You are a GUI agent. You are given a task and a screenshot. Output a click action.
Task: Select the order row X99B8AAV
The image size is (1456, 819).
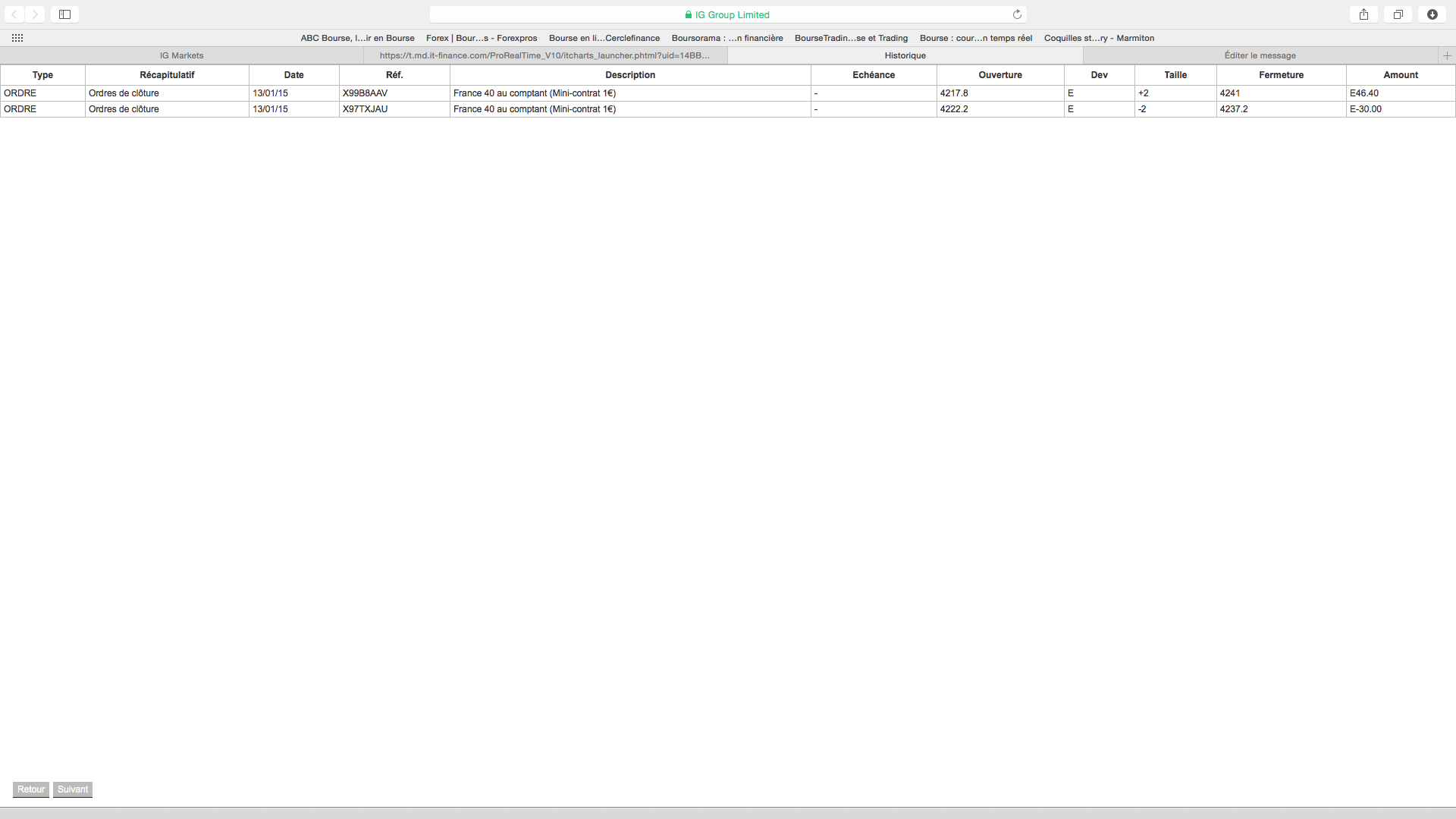tap(365, 93)
